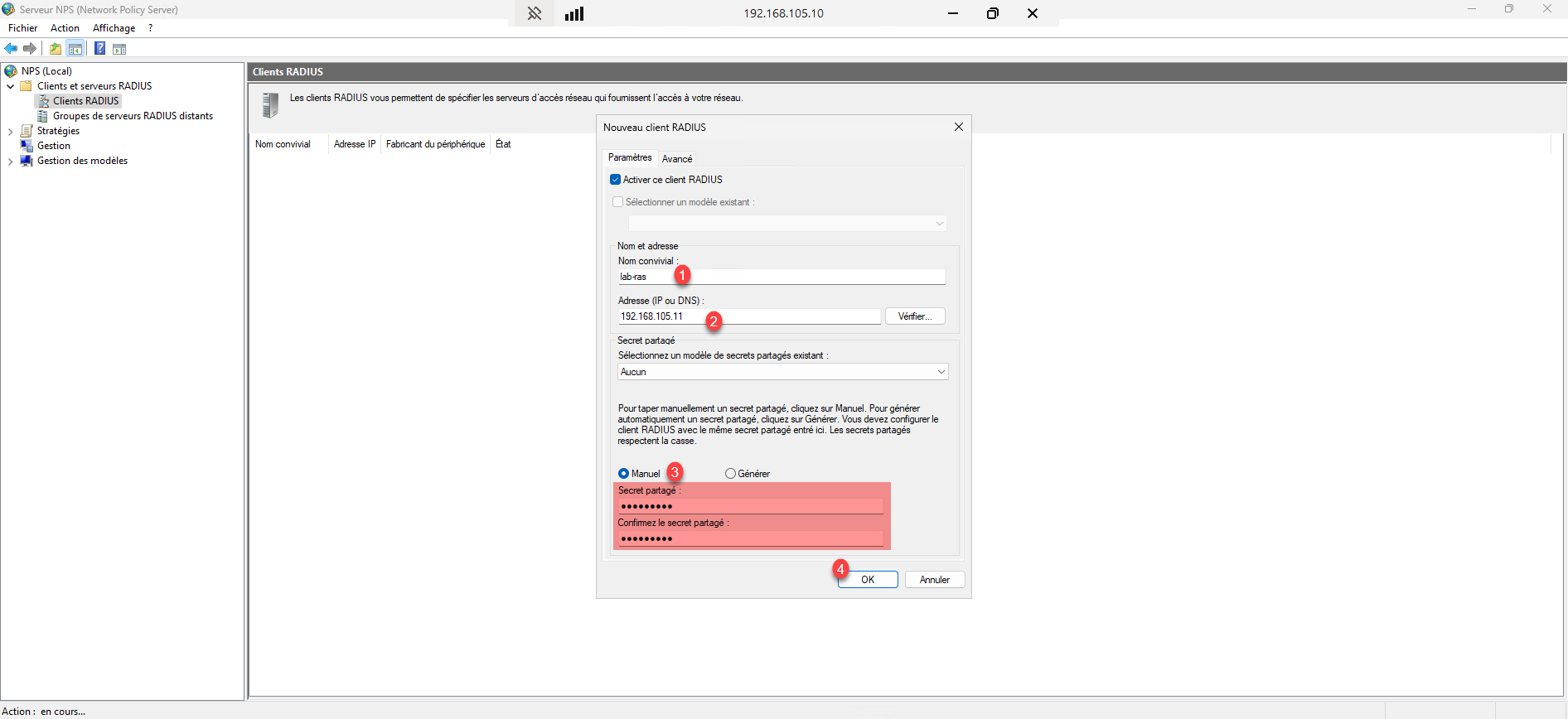Expand the Stratégies tree node
Screen dimensions: 1568x719
(x=10, y=131)
